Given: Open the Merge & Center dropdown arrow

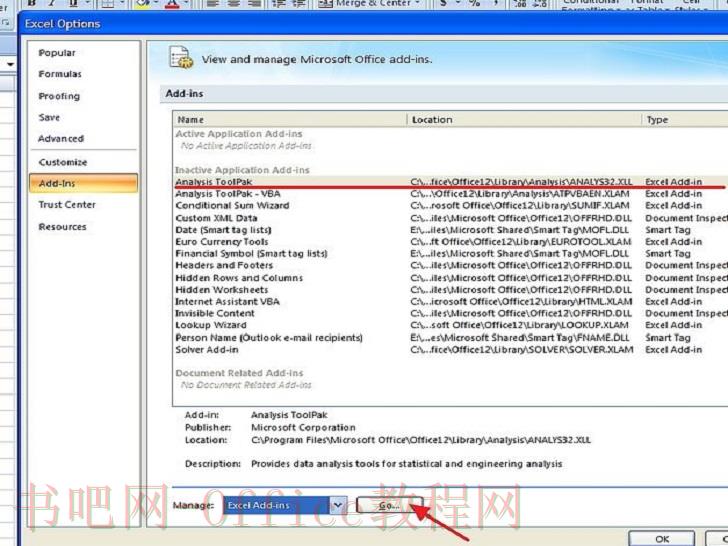Looking at the screenshot, I should pyautogui.click(x=417, y=3).
